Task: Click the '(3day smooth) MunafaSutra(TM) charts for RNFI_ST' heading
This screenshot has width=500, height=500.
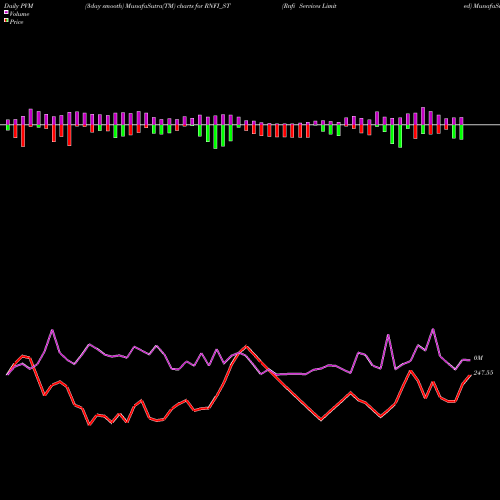Action: click(x=157, y=6)
